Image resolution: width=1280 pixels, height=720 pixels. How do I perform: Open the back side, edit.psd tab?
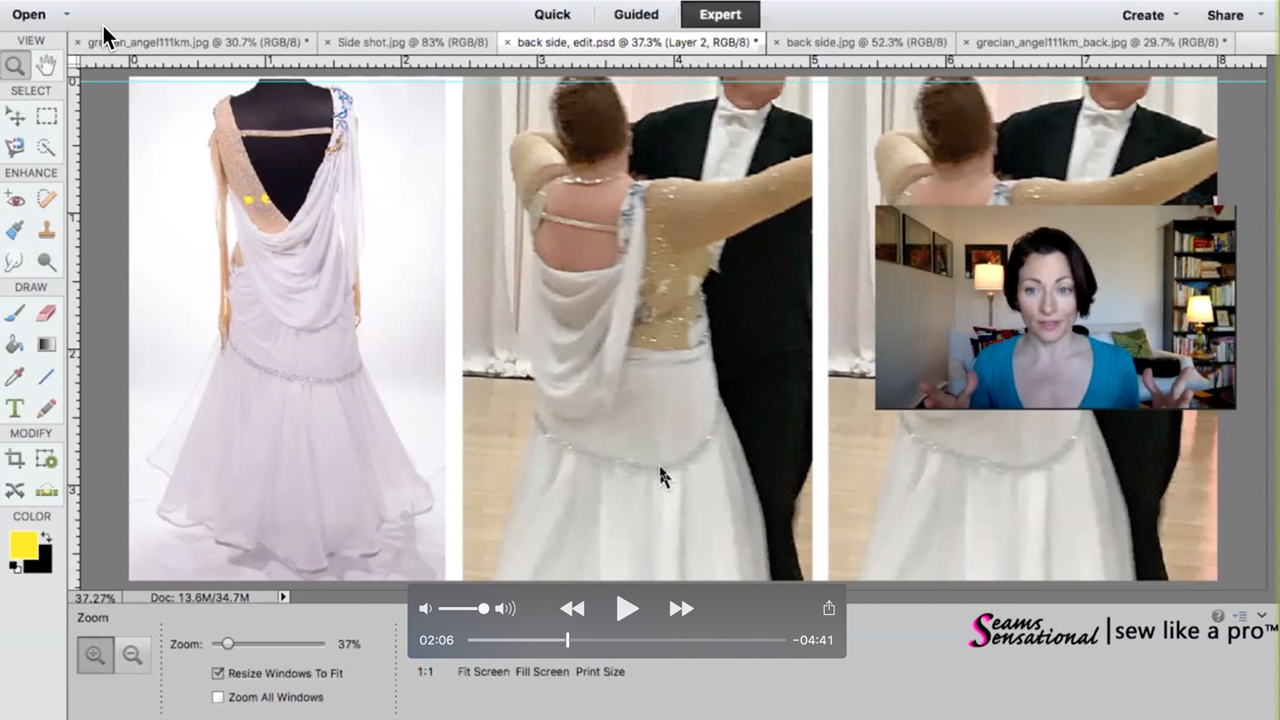pos(630,42)
